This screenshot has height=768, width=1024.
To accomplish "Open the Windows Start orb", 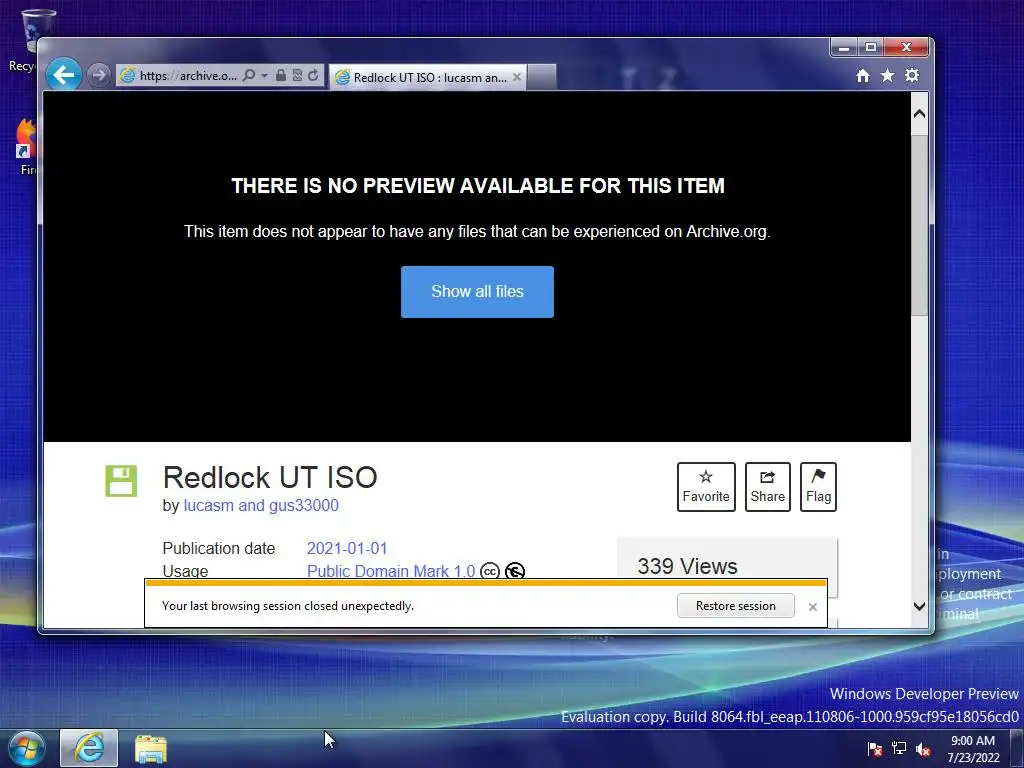I will 27,748.
